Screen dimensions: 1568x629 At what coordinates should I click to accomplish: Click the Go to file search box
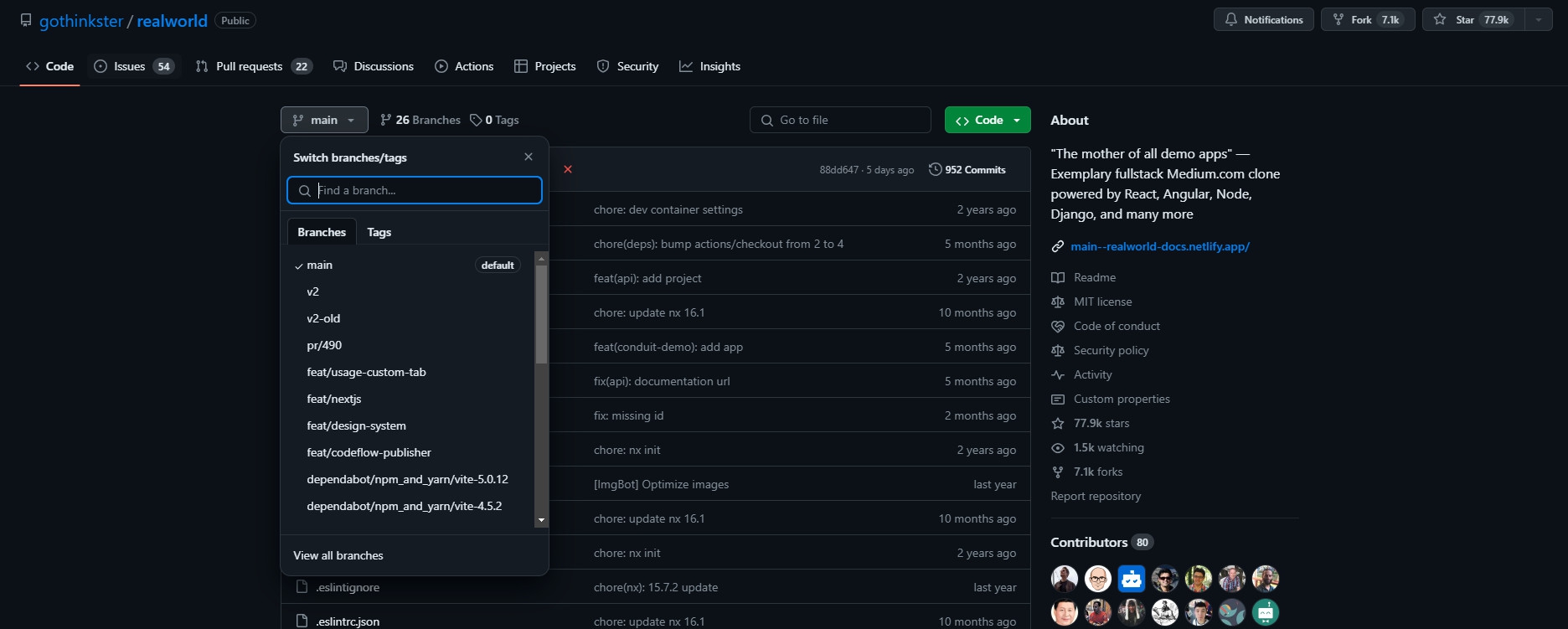click(x=840, y=120)
